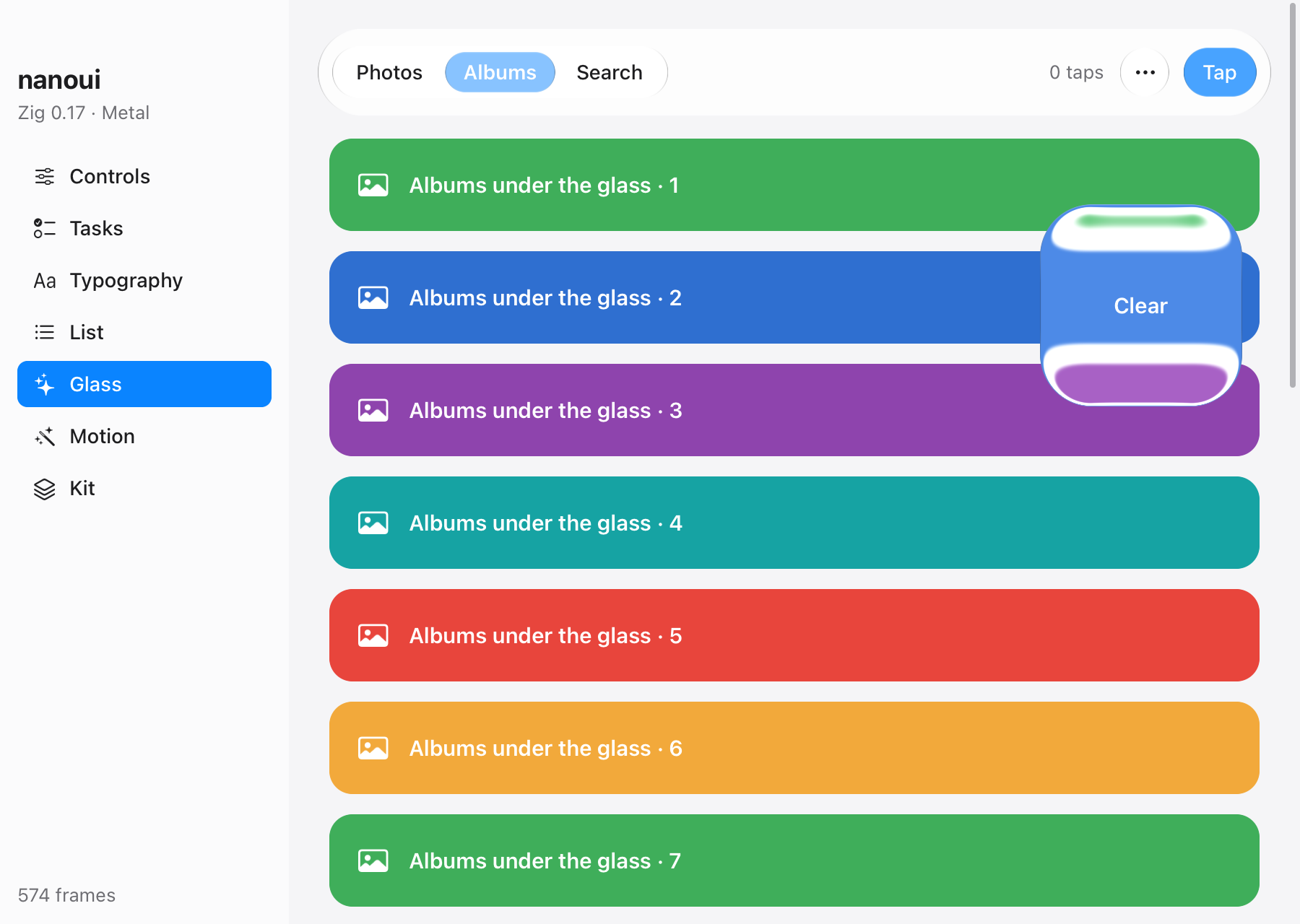Screen dimensions: 1300x924
Task: Open the three-dots more options button
Action: pyautogui.click(x=1145, y=72)
